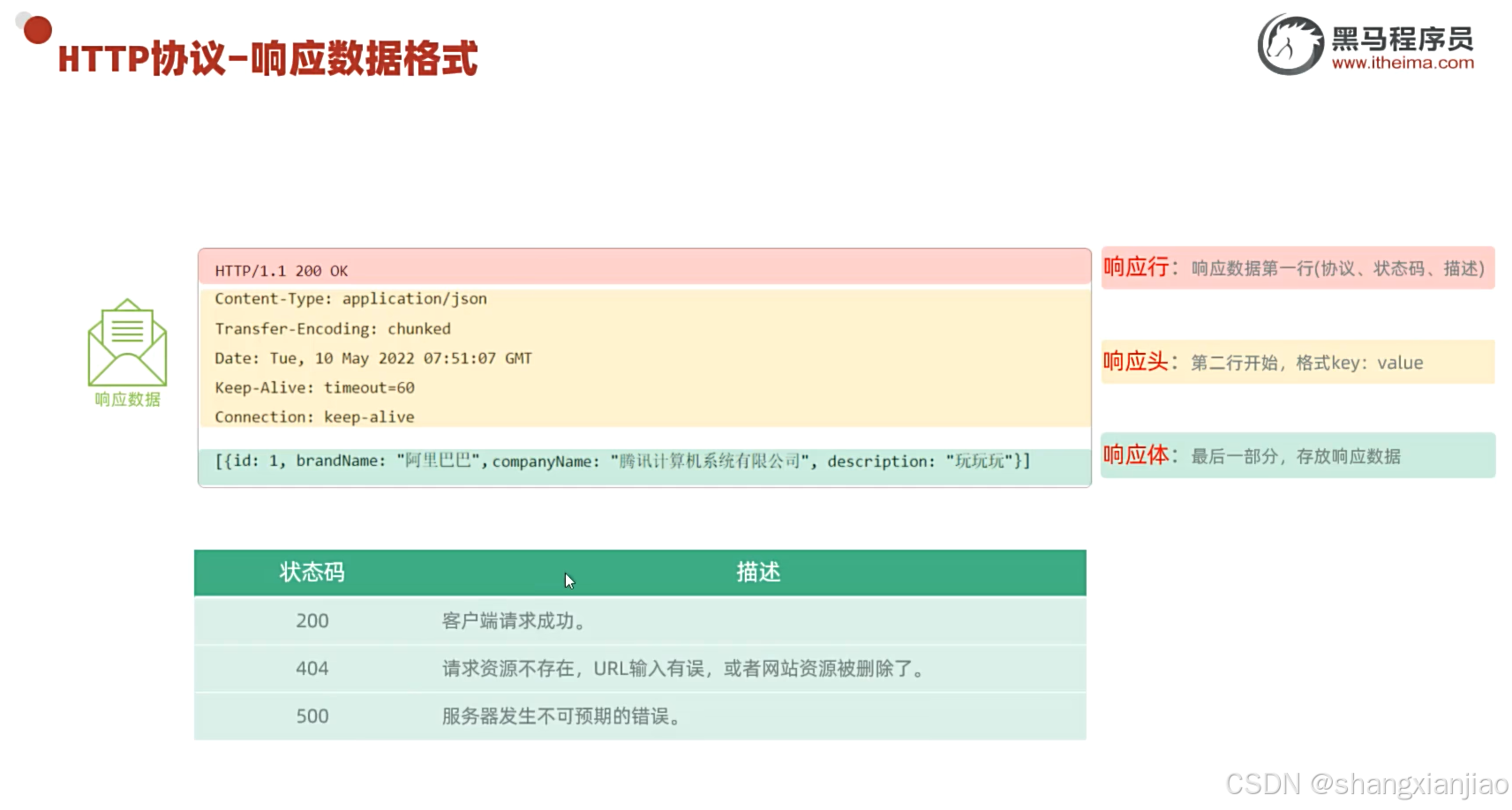Click the 'Date: Tue, 10 May 2022' line

coord(373,358)
